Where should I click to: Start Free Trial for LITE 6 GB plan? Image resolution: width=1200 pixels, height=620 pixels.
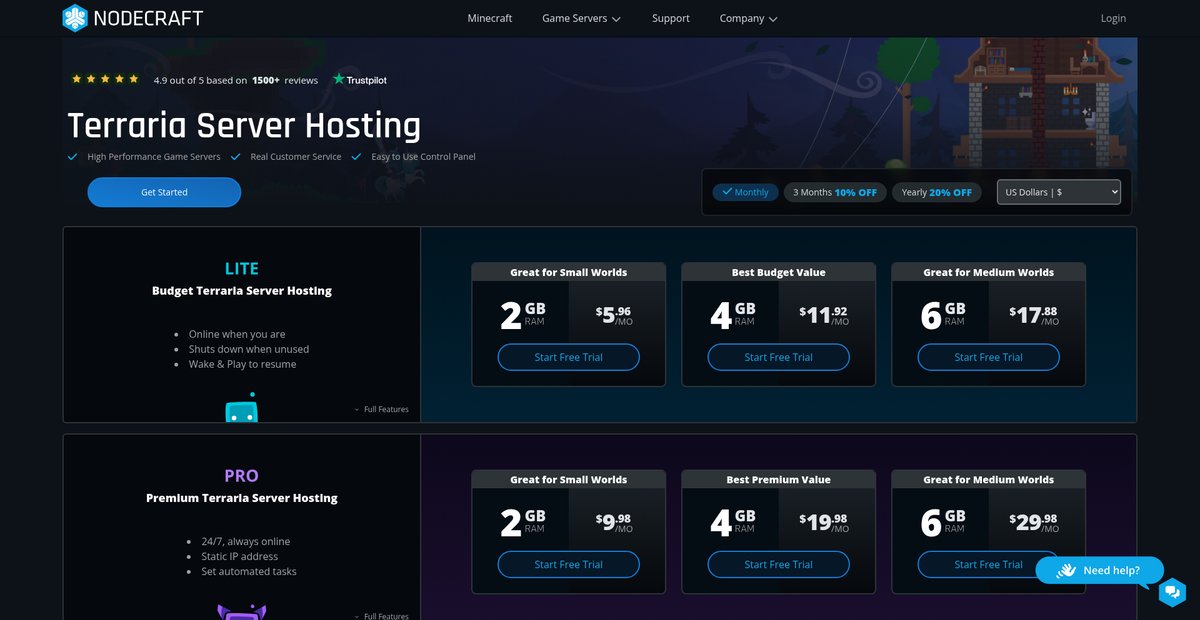[x=988, y=357]
